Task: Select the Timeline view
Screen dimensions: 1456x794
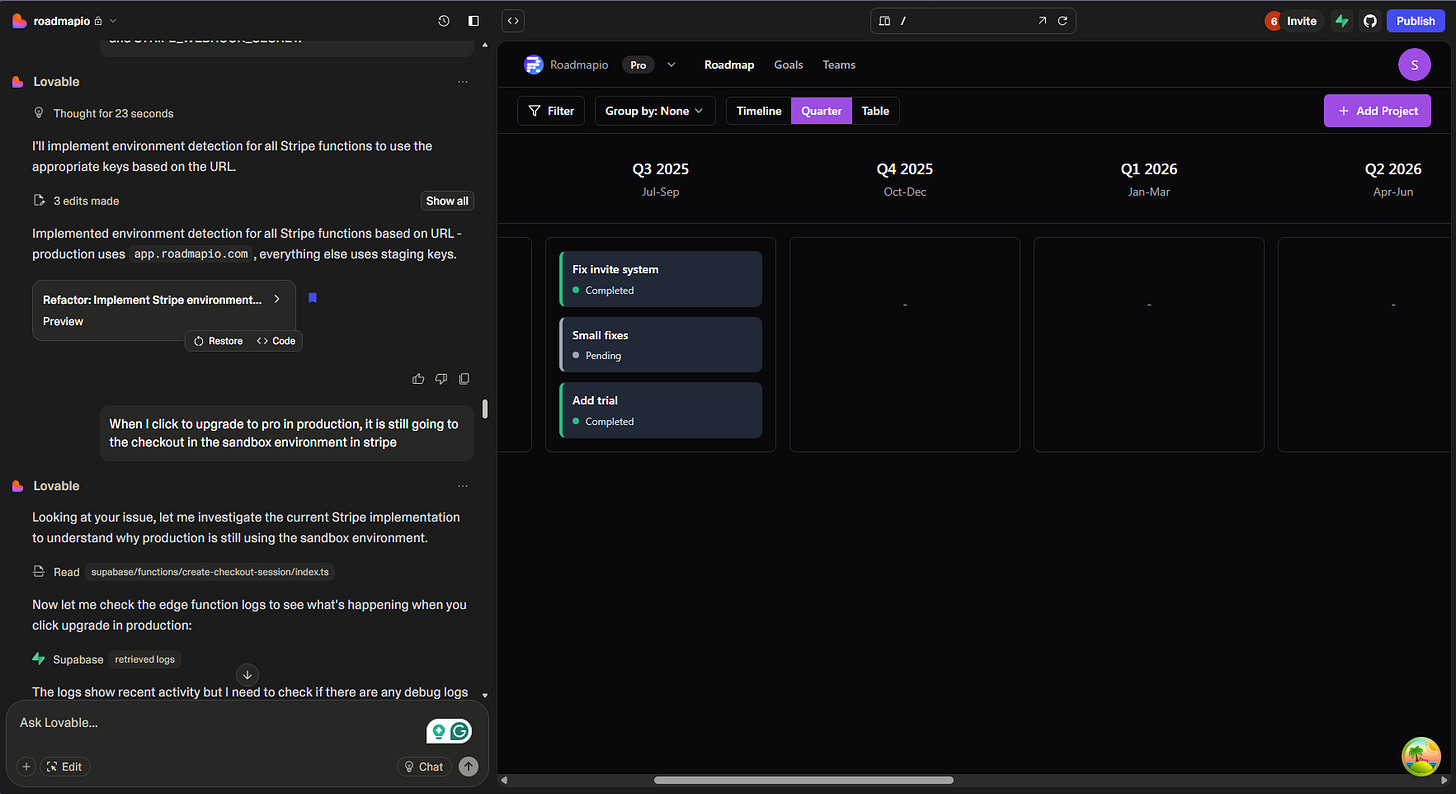Action: 759,111
